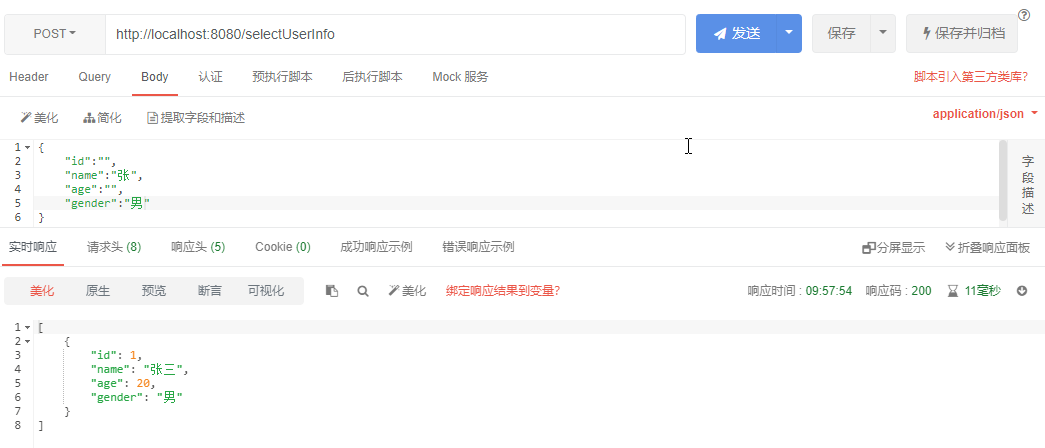Click 绑定响应结果到变量? link
1045x448 pixels.
[503, 291]
